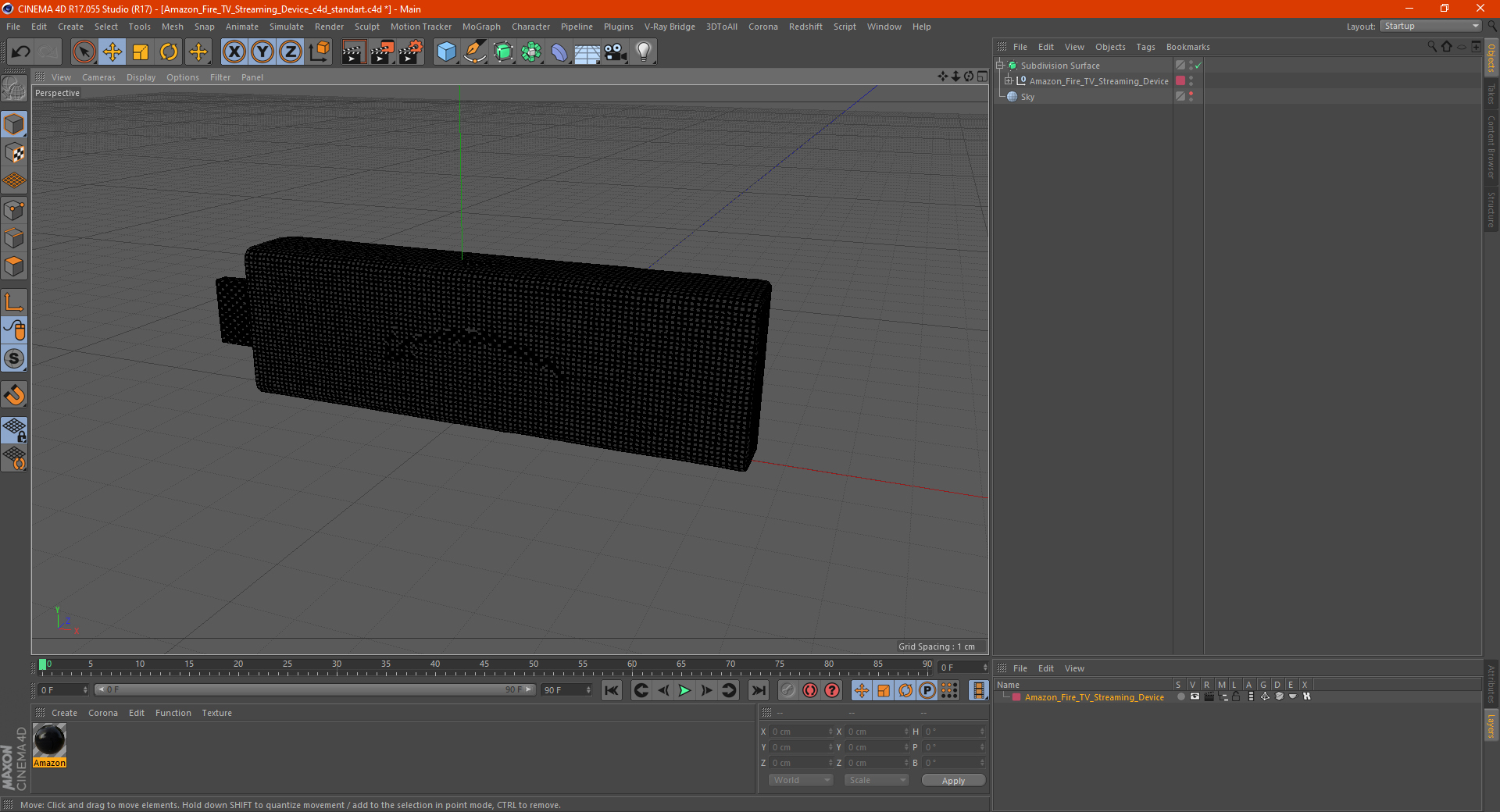1500x812 pixels.
Task: Open Object Manager Tags menu
Action: (x=1145, y=47)
